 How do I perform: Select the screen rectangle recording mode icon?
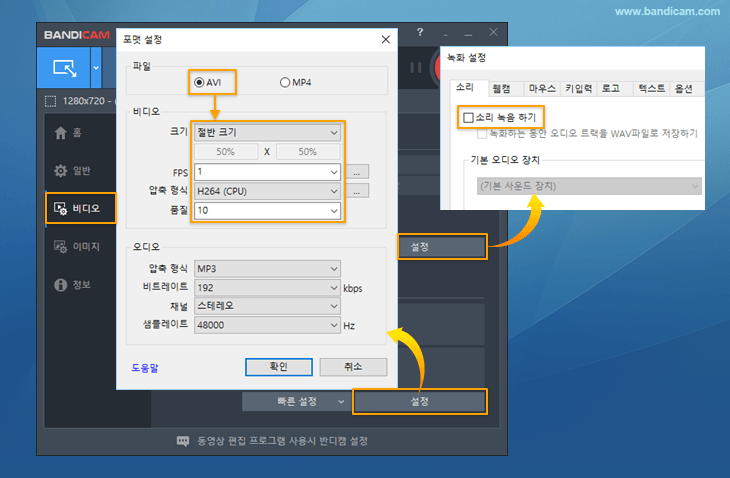pyautogui.click(x=64, y=67)
